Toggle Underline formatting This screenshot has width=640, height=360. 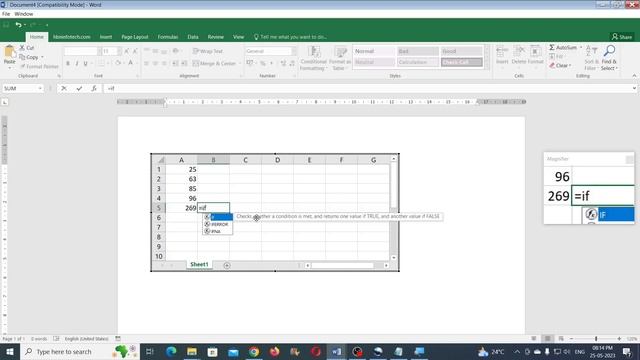pyautogui.click(x=86, y=63)
